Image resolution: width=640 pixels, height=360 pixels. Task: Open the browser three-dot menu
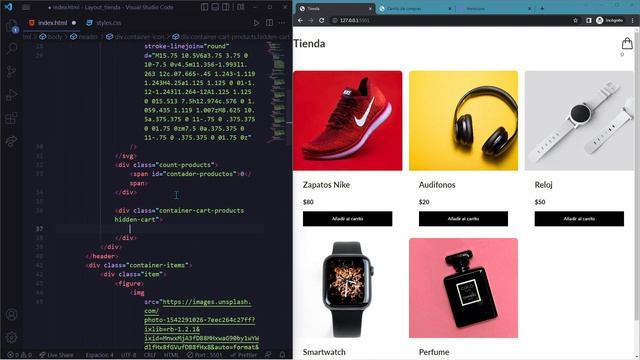pyautogui.click(x=633, y=20)
